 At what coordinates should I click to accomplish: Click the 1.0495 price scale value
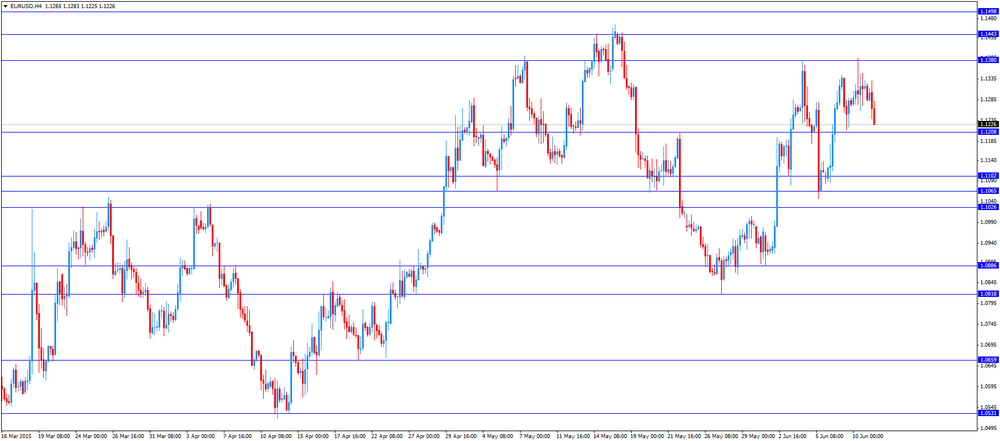tap(988, 428)
